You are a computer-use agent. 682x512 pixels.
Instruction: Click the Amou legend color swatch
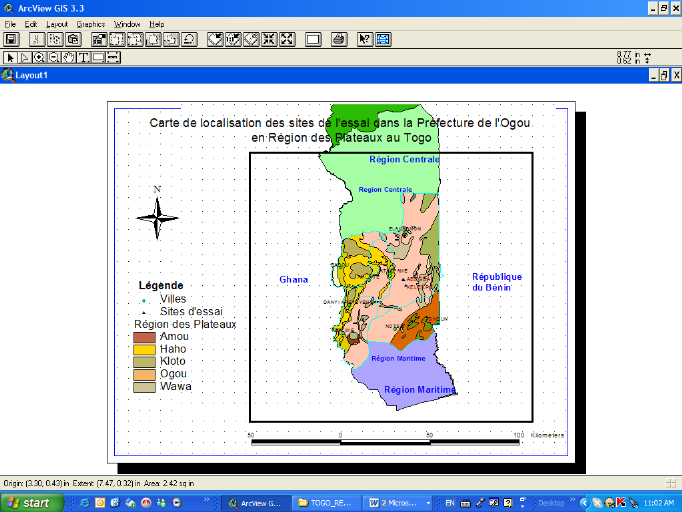pyautogui.click(x=145, y=338)
